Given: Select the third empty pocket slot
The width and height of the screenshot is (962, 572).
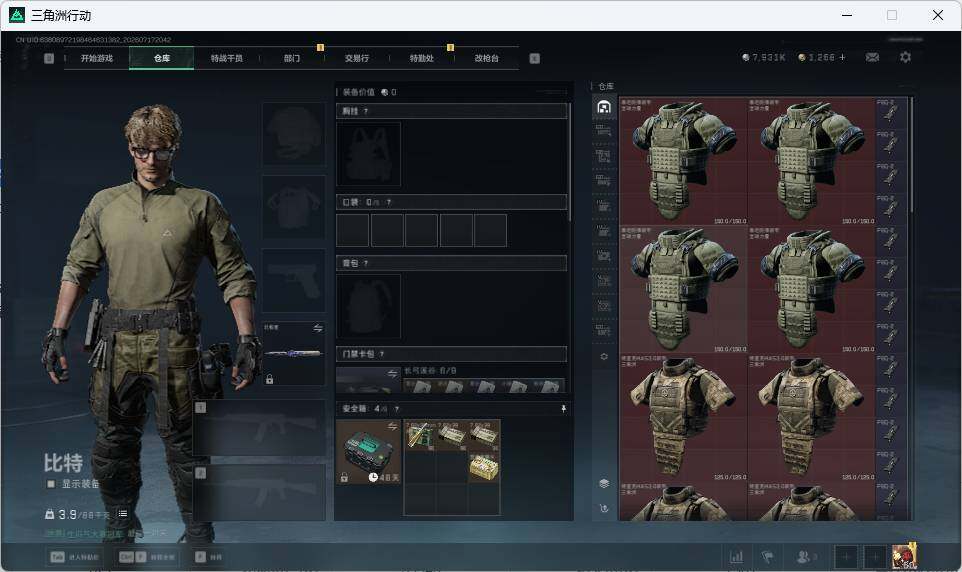Looking at the screenshot, I should (421, 230).
